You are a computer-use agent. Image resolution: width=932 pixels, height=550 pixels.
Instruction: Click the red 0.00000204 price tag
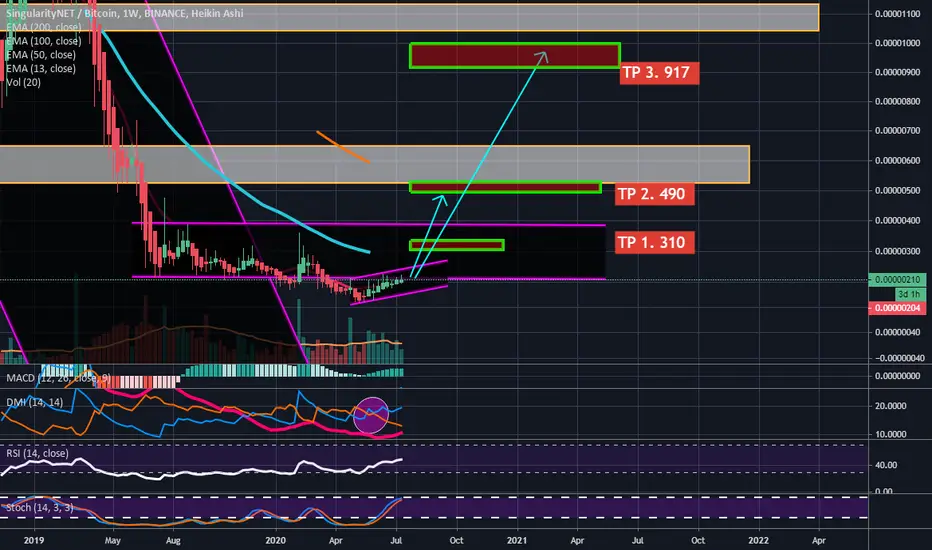pyautogui.click(x=897, y=308)
